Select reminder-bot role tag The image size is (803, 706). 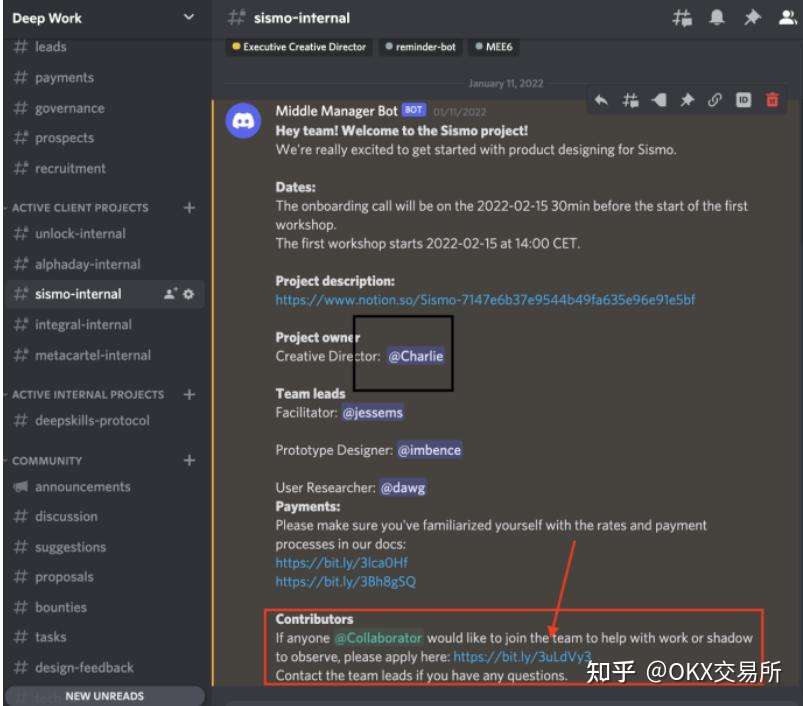(420, 47)
